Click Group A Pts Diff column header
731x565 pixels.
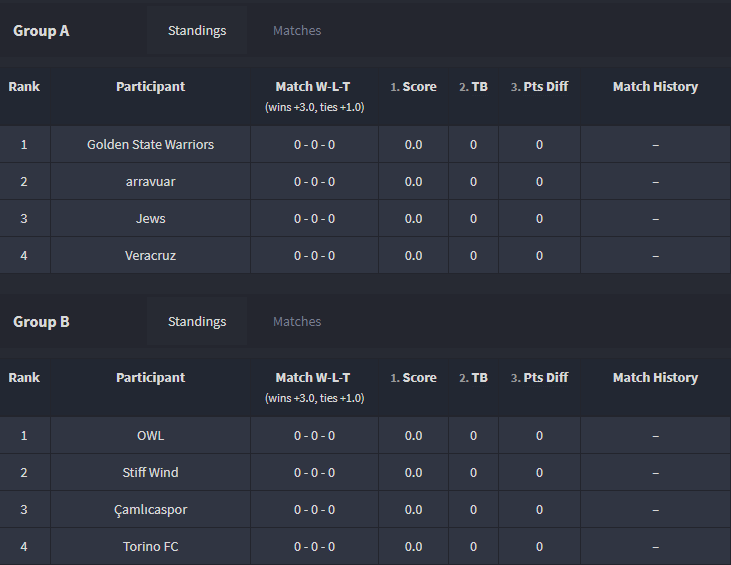[x=539, y=87]
